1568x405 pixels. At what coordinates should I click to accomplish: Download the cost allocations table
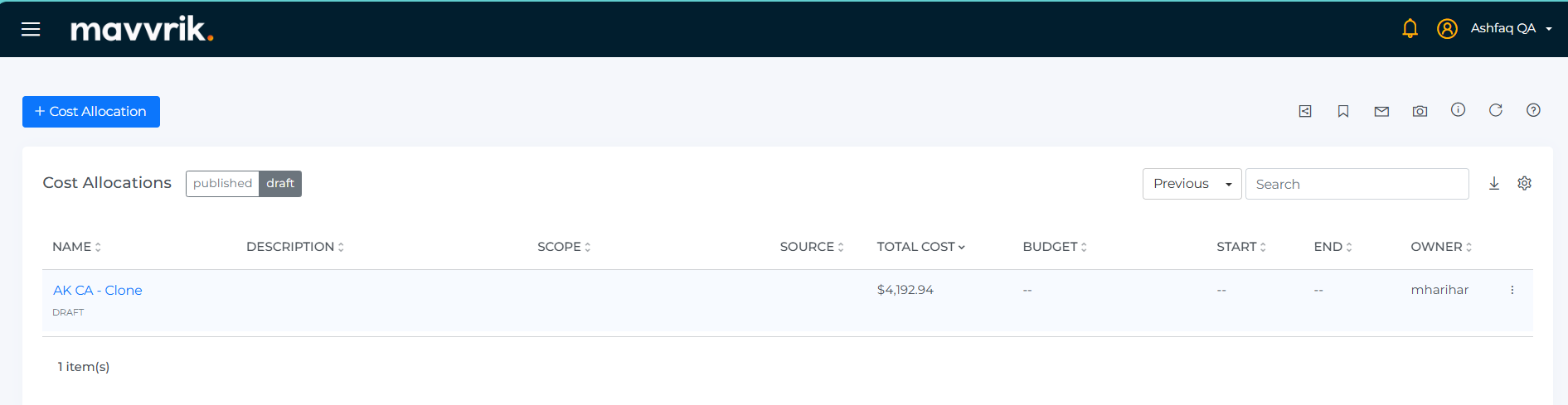tap(1493, 184)
